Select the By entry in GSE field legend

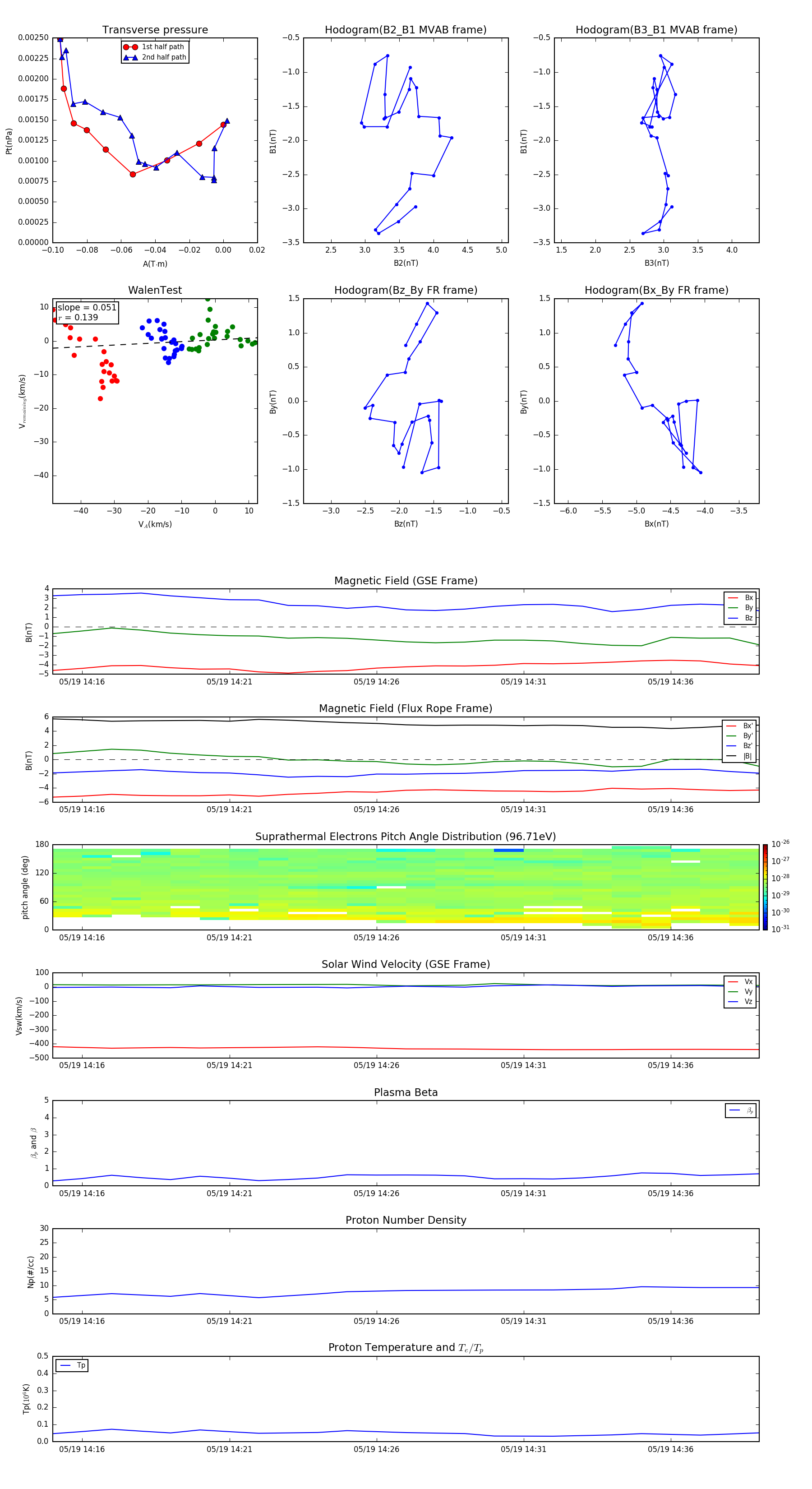[x=740, y=607]
